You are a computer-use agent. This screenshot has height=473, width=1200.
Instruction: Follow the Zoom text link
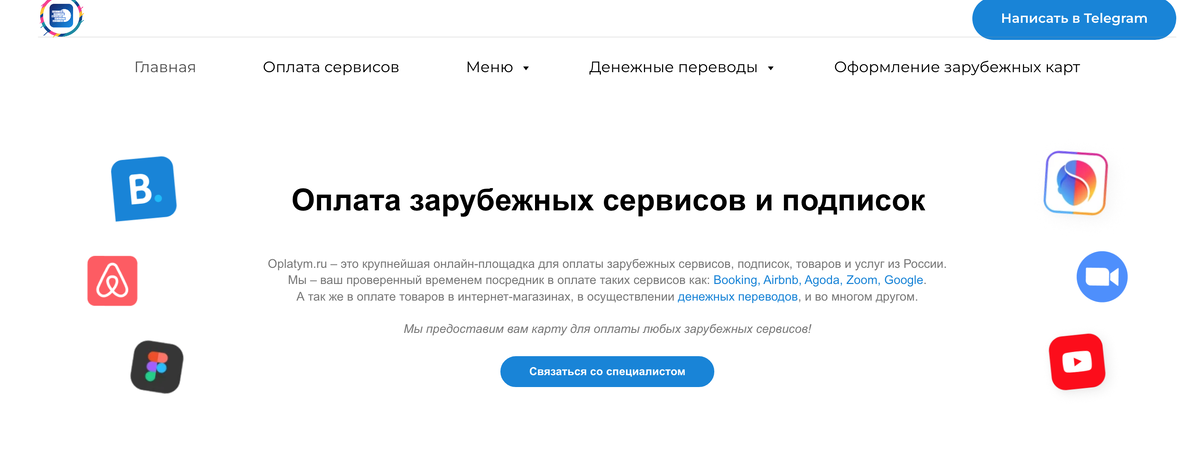[x=860, y=280]
